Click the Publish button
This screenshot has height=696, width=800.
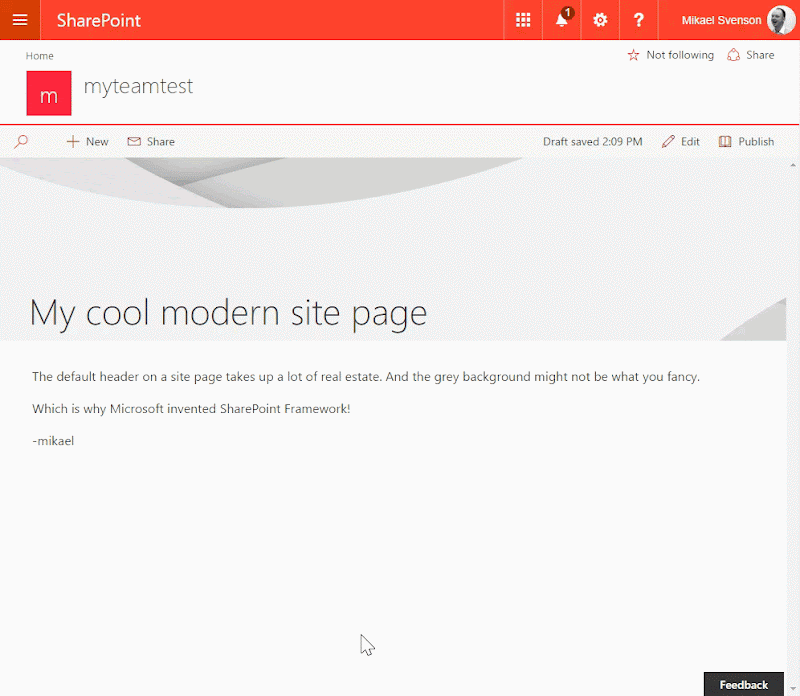(746, 141)
